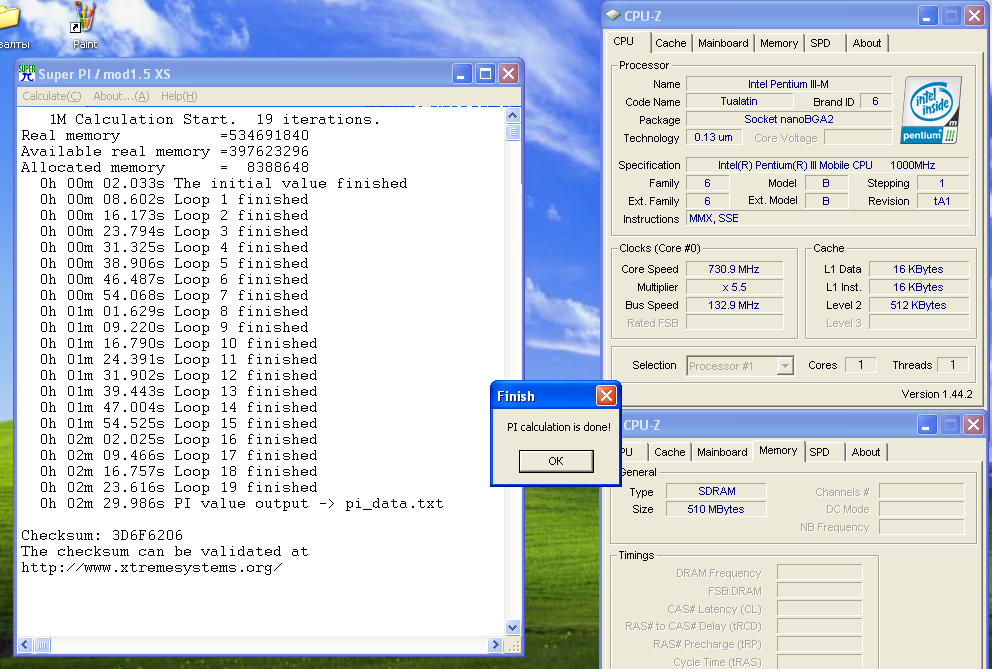
Task: Click the Super PI horizontal scrollbar thumb
Action: (42, 645)
